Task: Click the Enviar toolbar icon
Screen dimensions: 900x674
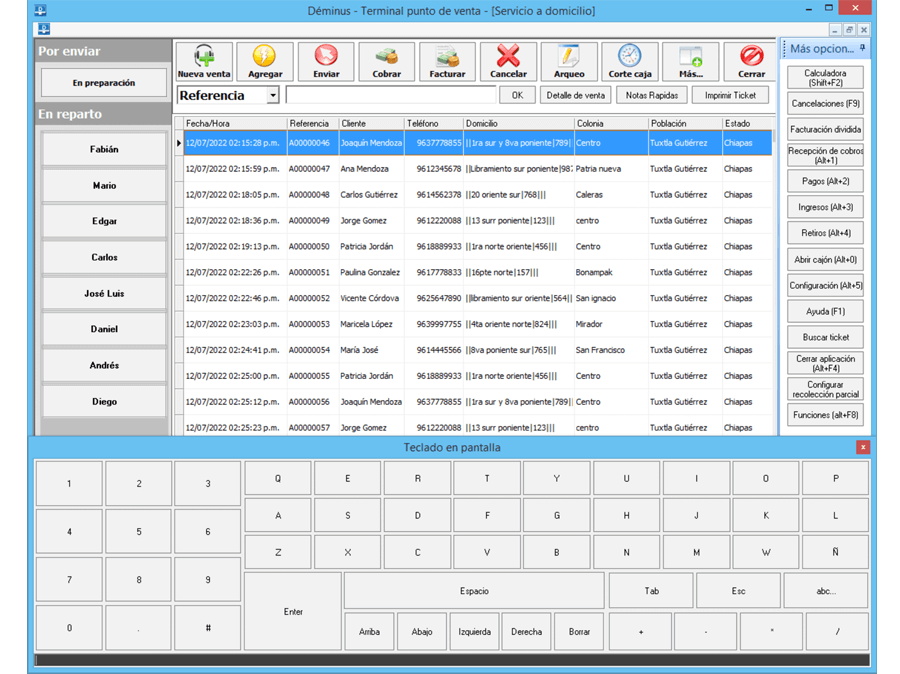Action: pyautogui.click(x=326, y=60)
